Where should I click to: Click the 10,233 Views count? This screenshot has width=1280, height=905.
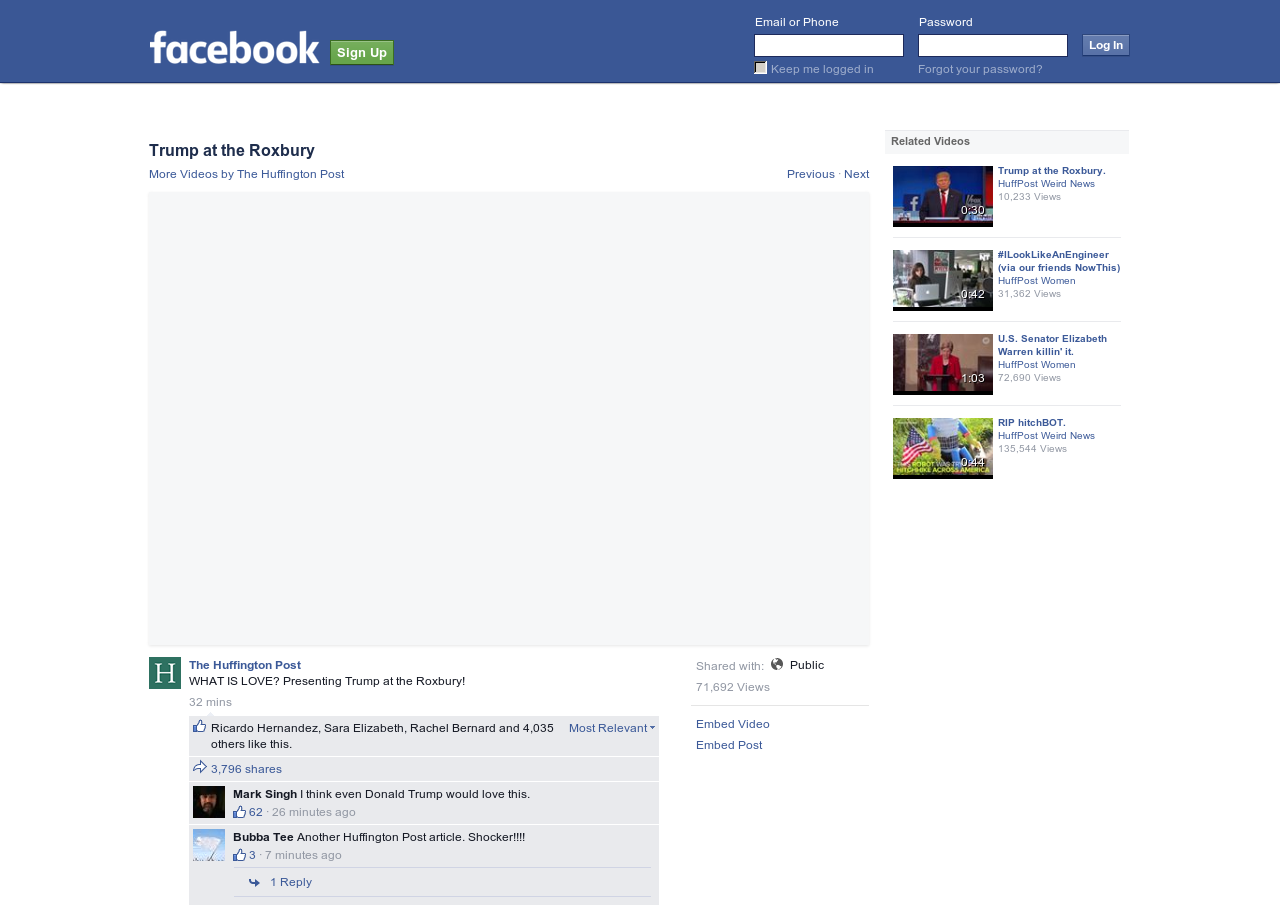click(1029, 197)
